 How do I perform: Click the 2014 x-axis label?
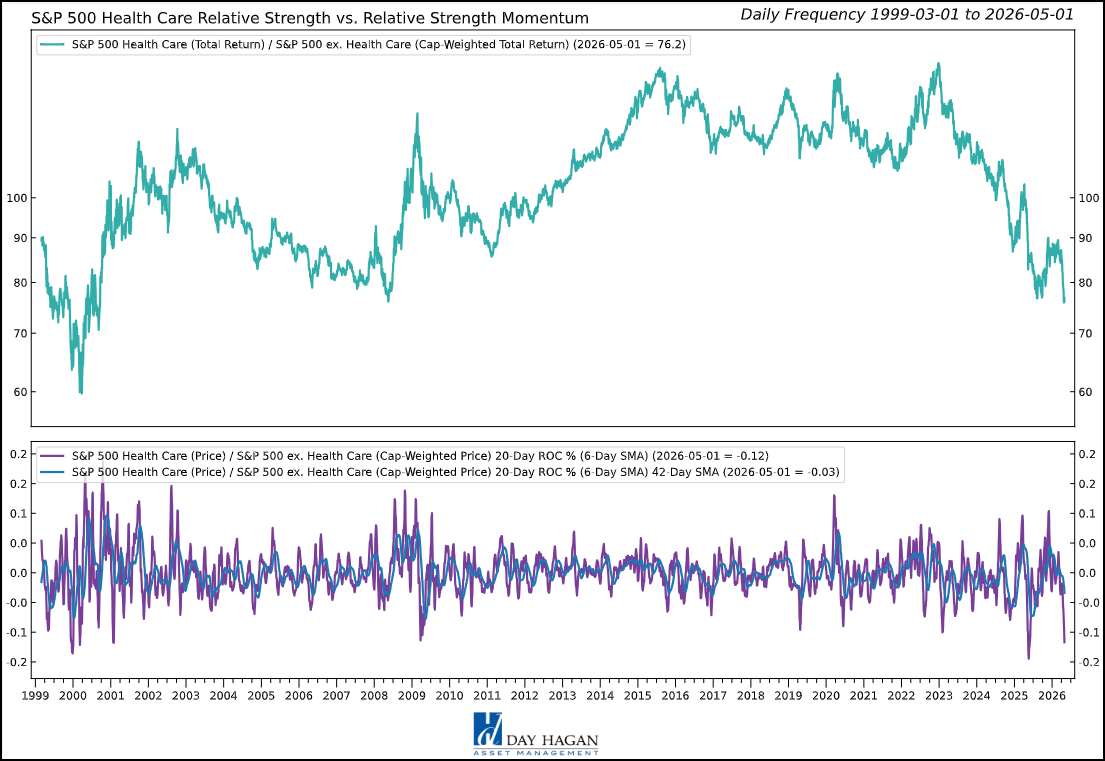coord(600,695)
